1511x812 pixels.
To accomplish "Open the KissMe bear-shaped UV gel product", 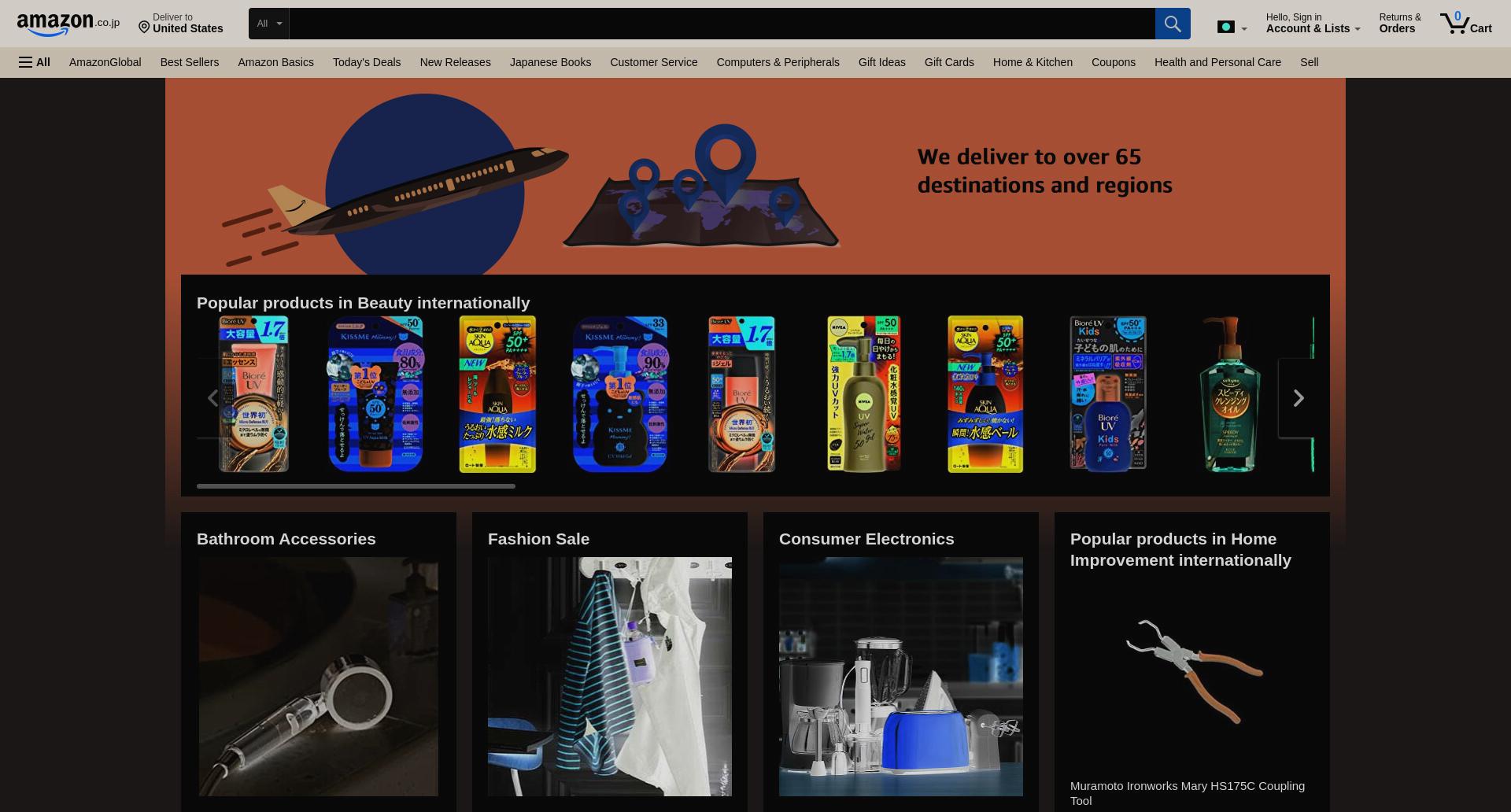I will click(620, 394).
